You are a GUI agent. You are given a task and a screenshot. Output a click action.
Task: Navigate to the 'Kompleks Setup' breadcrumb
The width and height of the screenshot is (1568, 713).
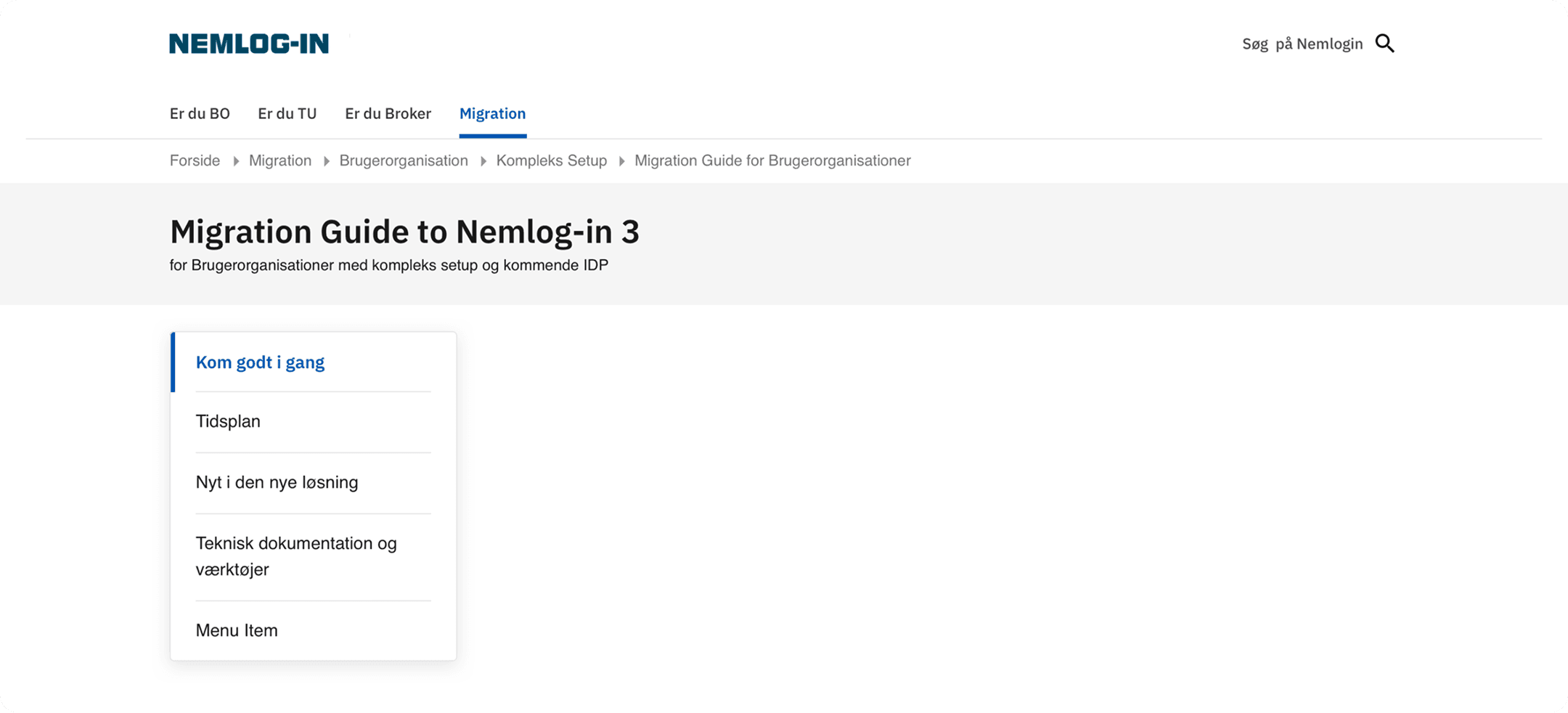(x=552, y=160)
